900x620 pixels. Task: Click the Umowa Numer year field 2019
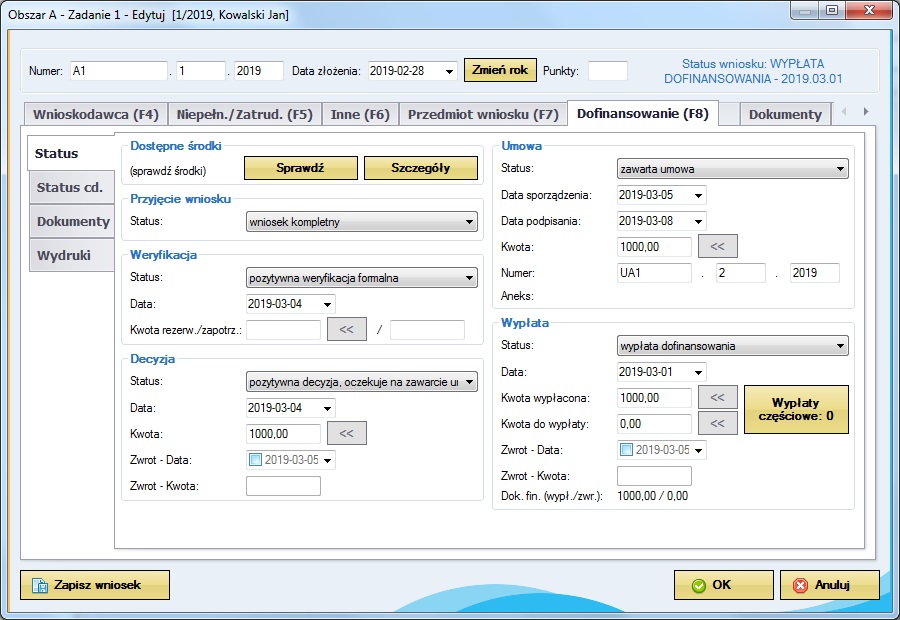(x=815, y=273)
